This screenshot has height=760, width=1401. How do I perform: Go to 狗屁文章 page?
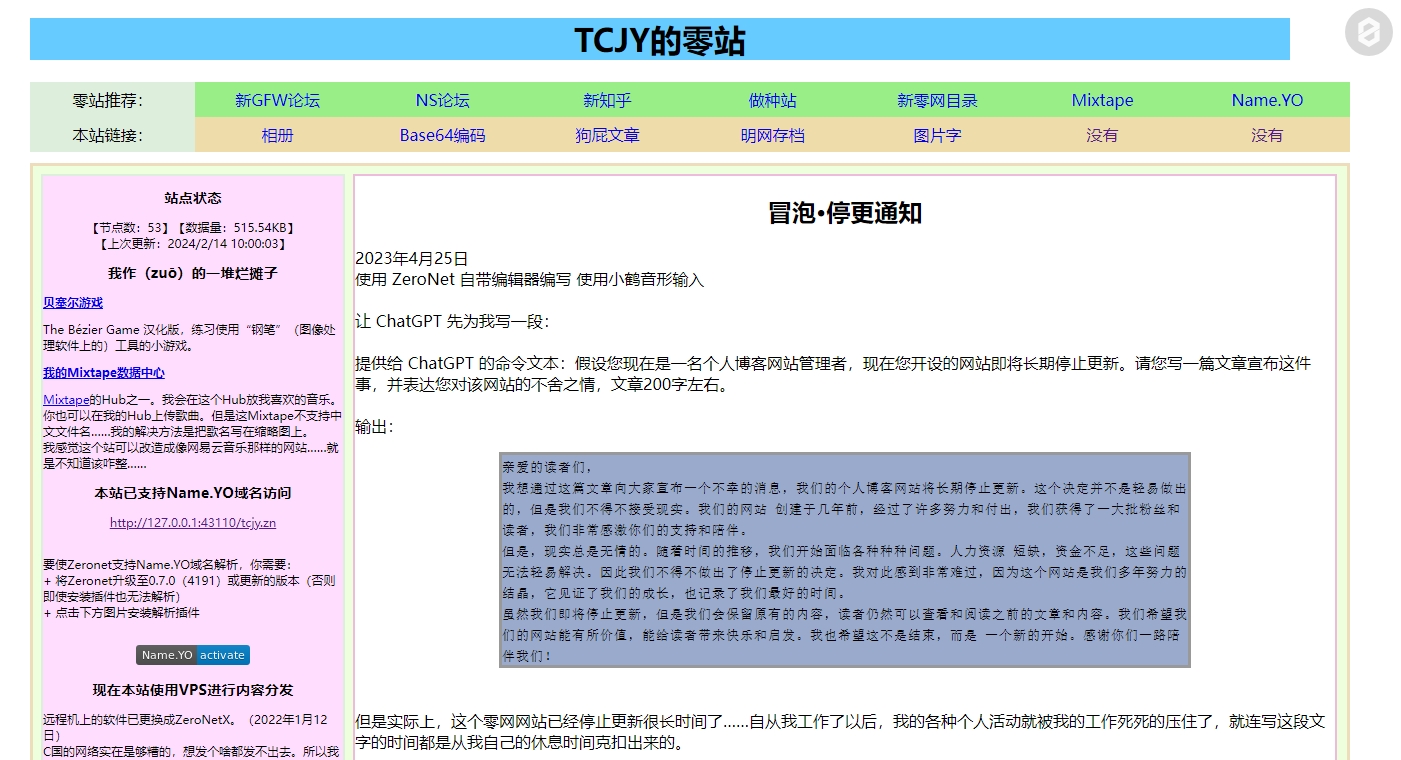[x=607, y=135]
